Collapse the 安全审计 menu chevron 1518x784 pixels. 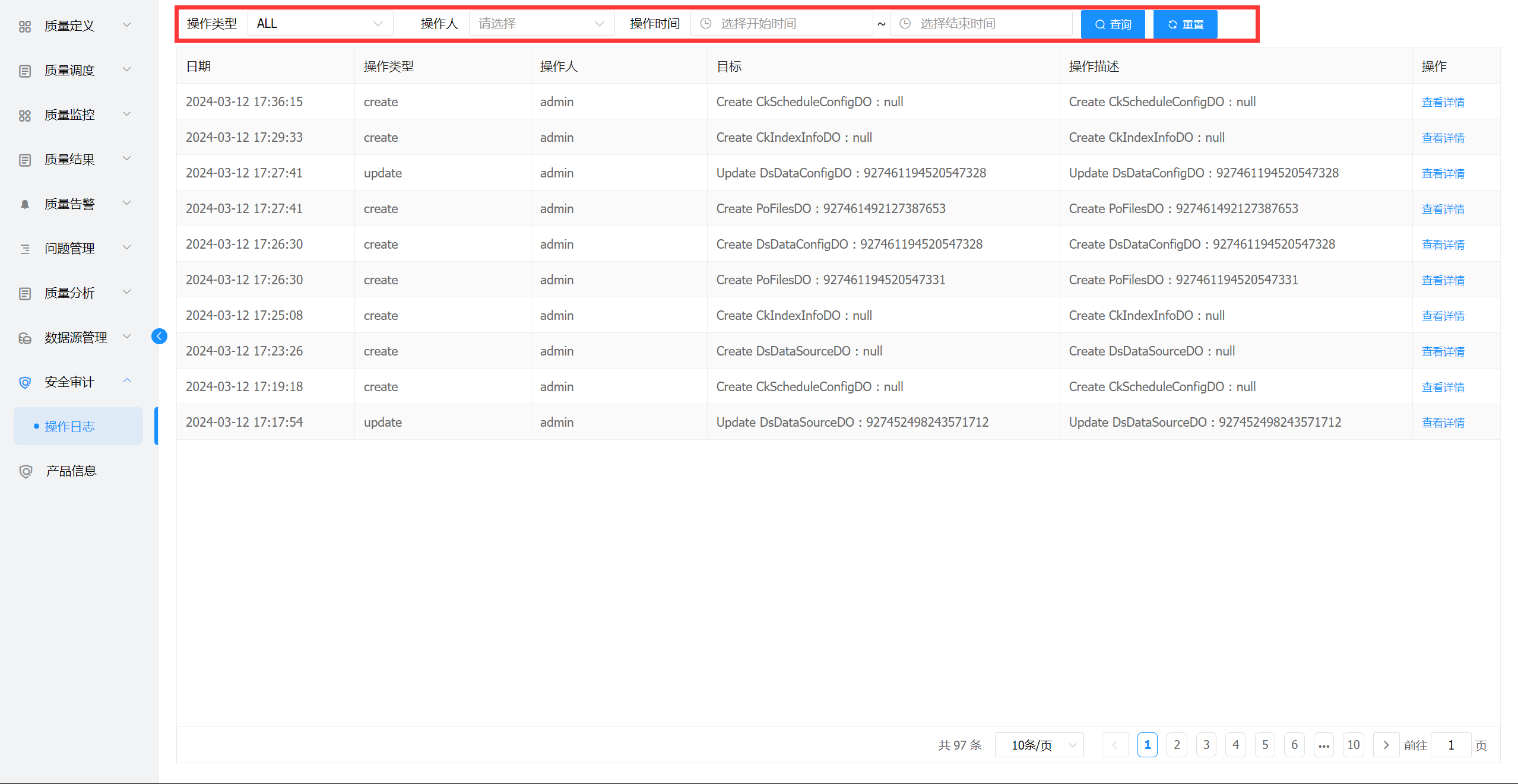(x=127, y=381)
